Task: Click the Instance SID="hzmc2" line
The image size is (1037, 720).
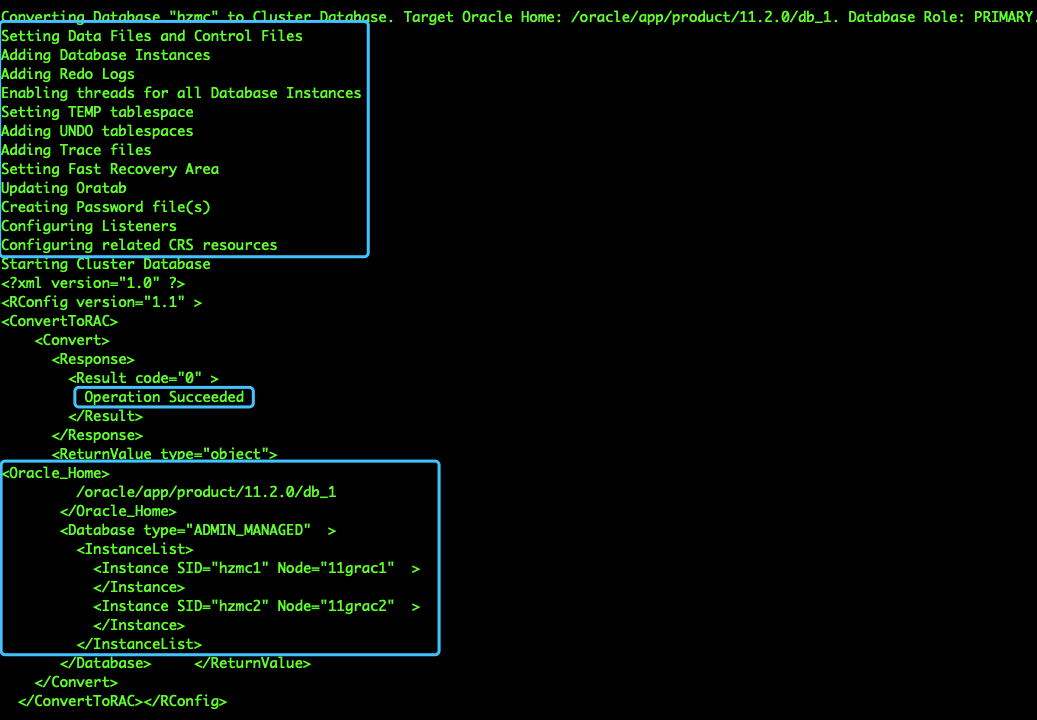Action: (257, 606)
